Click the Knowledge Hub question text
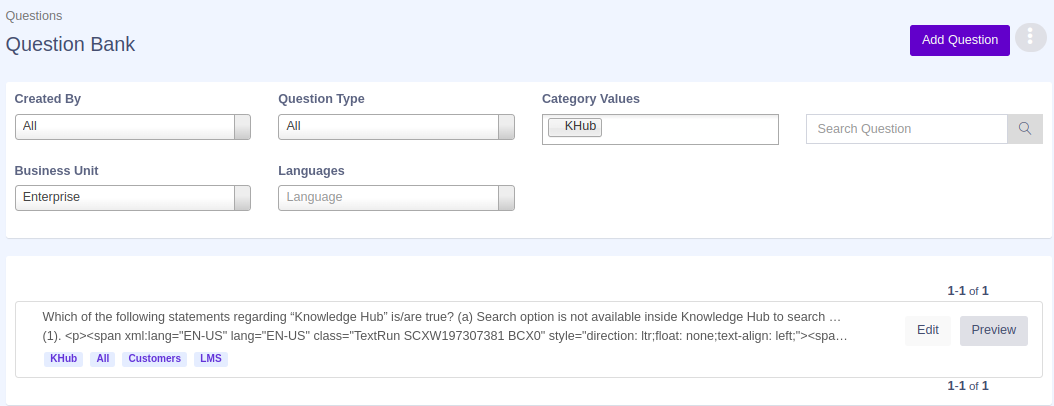 (x=440, y=317)
